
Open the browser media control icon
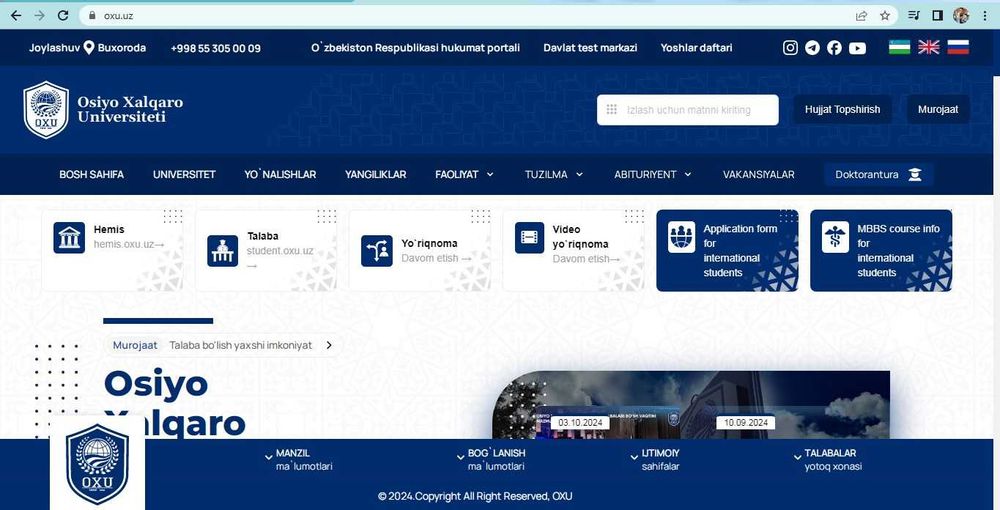[x=914, y=16]
